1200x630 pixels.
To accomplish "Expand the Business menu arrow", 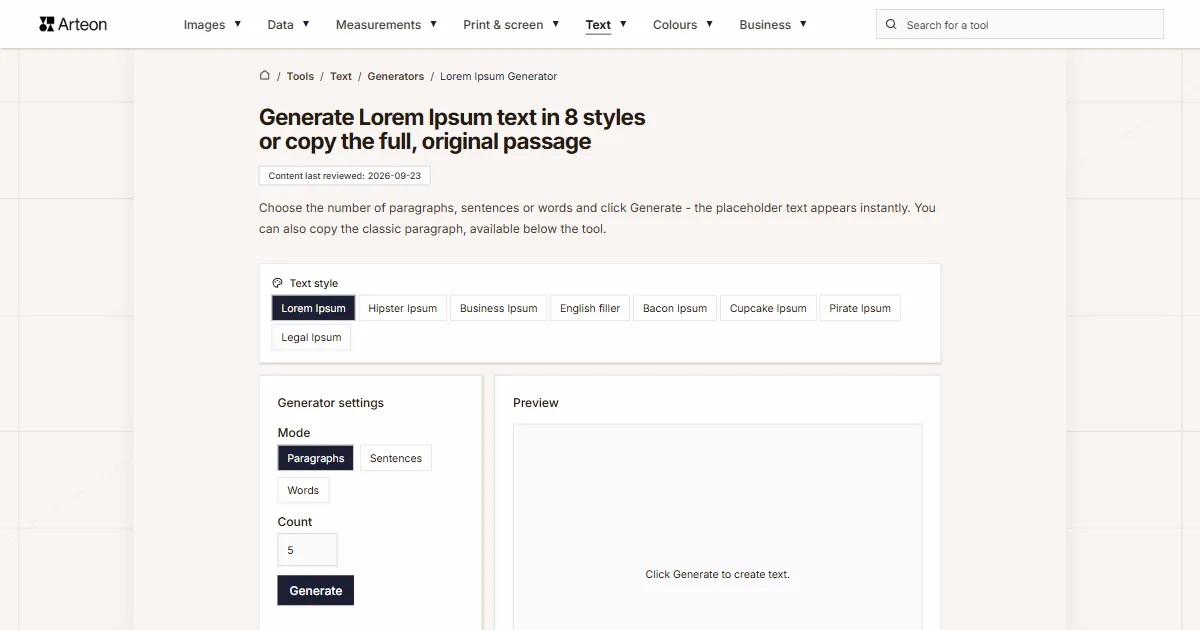I will [x=803, y=24].
